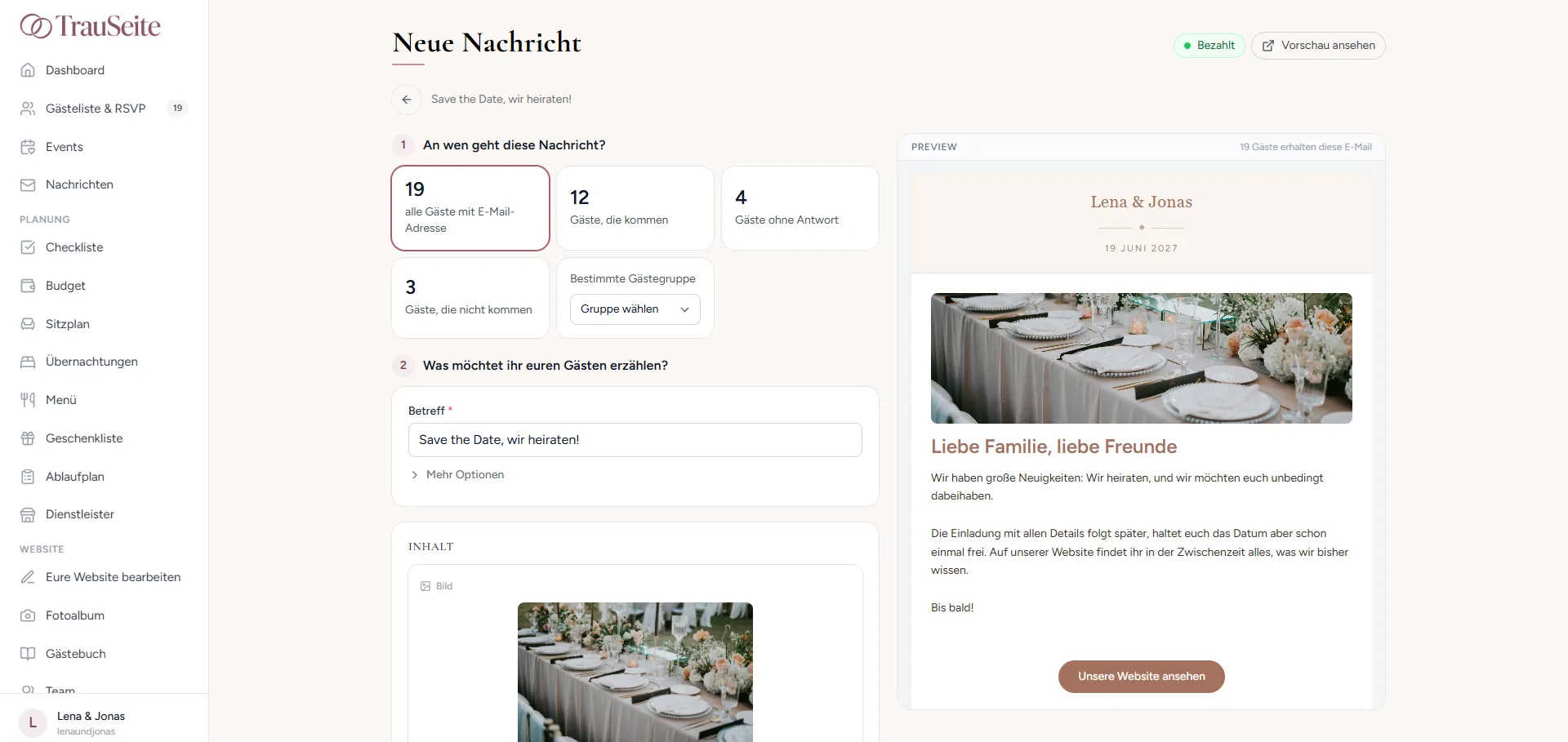This screenshot has height=742, width=1568.
Task: Click into the Betreff input field
Action: coord(635,440)
